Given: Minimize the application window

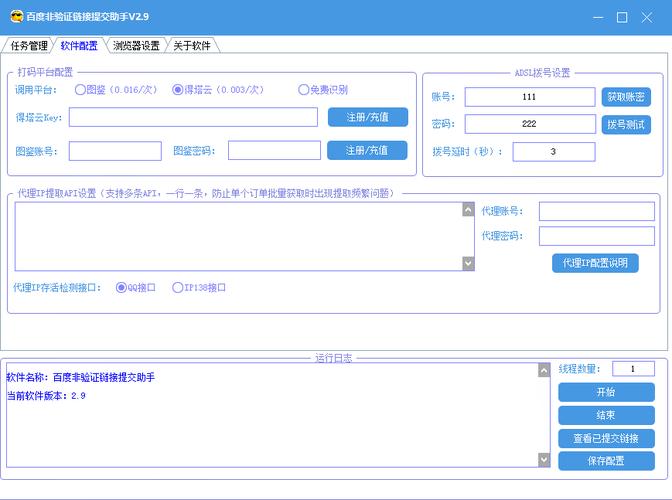Looking at the screenshot, I should click(598, 18).
